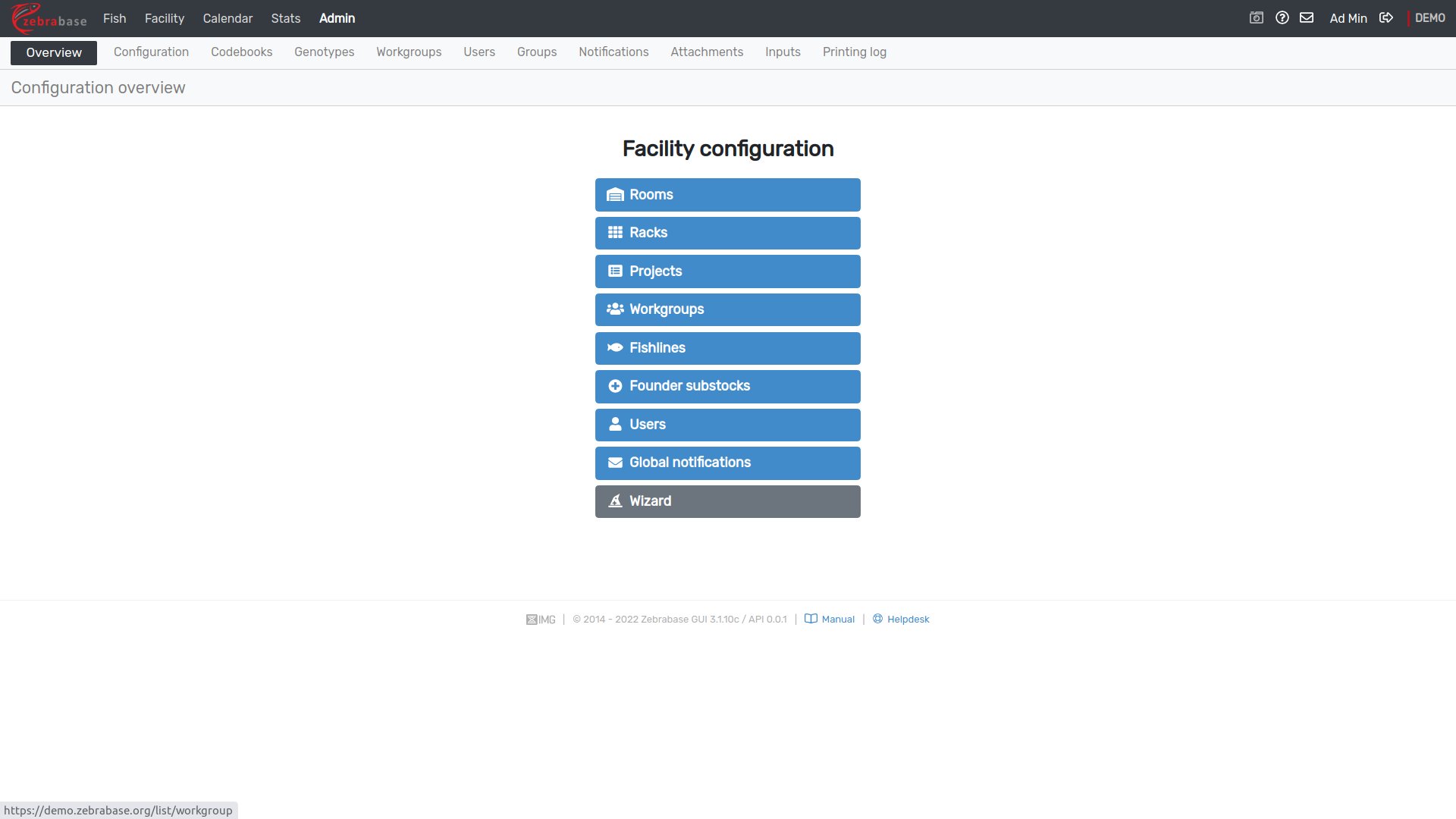Launch the Wizard button

tap(727, 501)
